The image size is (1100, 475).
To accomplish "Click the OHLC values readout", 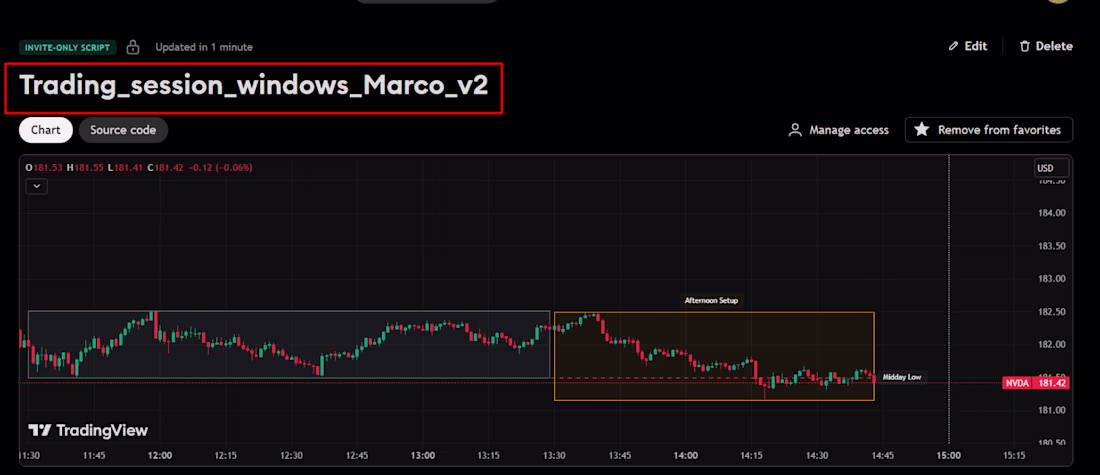I will pos(139,168).
